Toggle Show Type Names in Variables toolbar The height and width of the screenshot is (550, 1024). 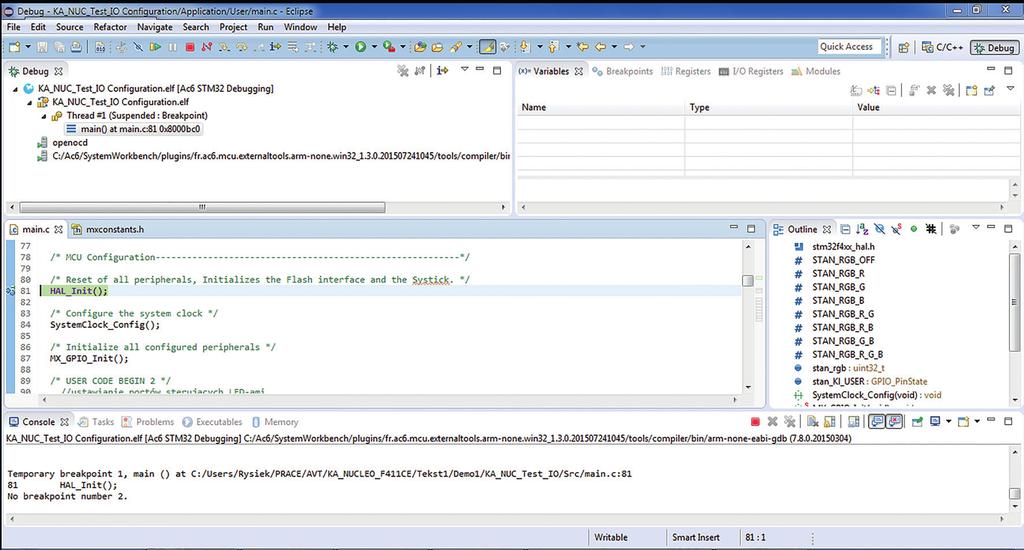click(856, 90)
